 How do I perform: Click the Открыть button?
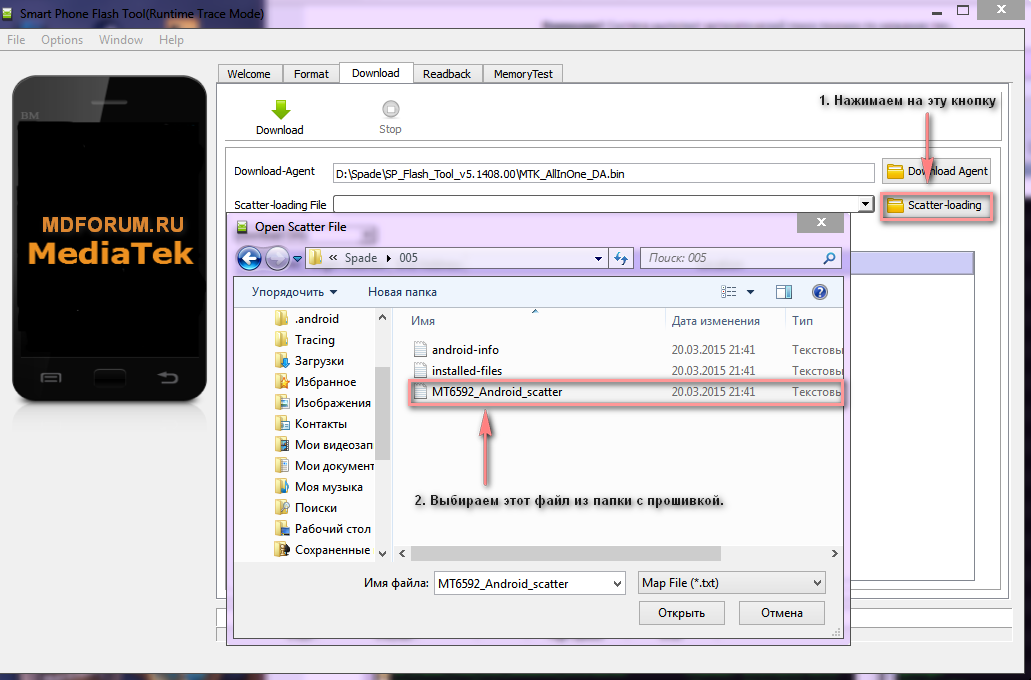(x=681, y=613)
